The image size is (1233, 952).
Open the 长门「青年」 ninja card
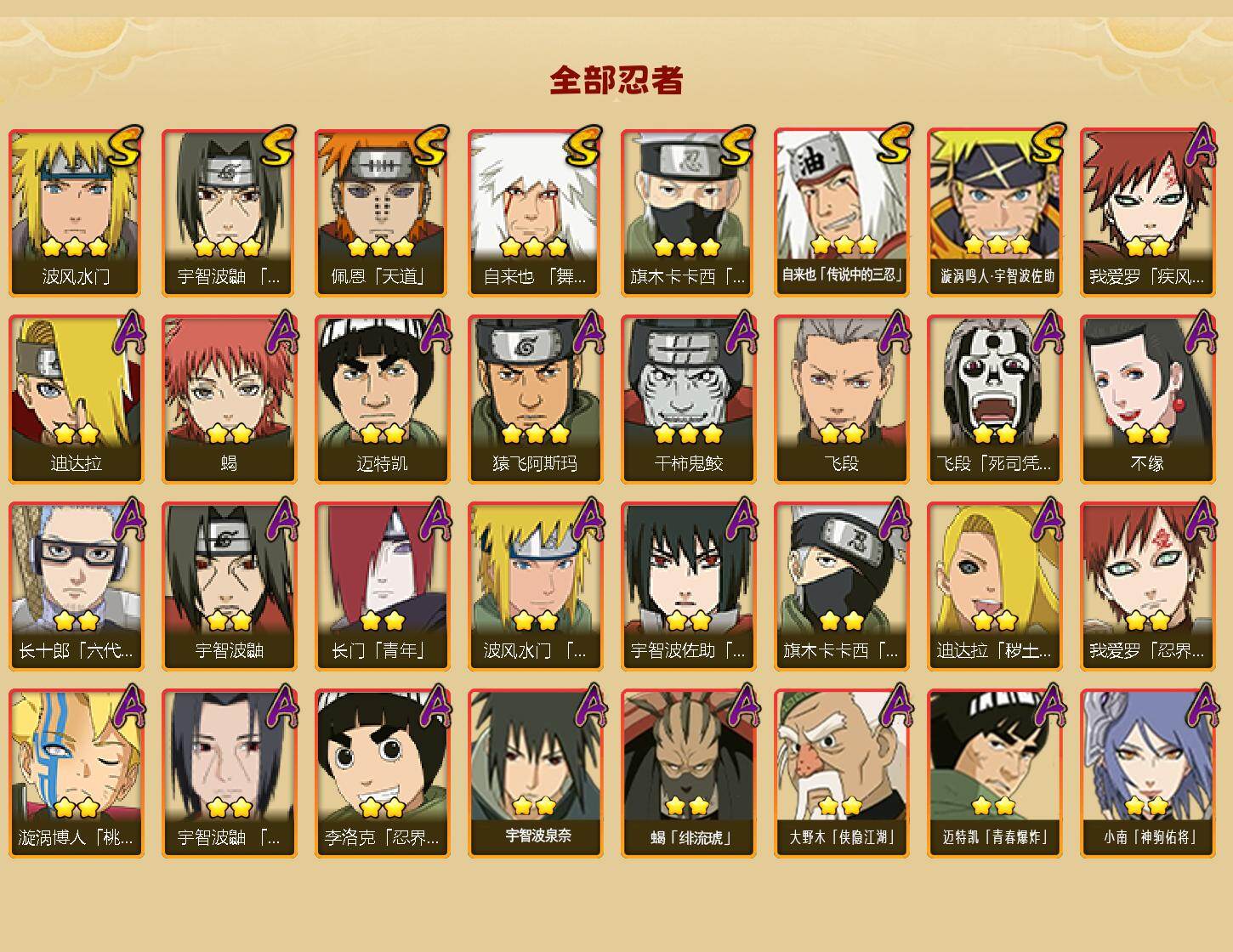point(382,586)
